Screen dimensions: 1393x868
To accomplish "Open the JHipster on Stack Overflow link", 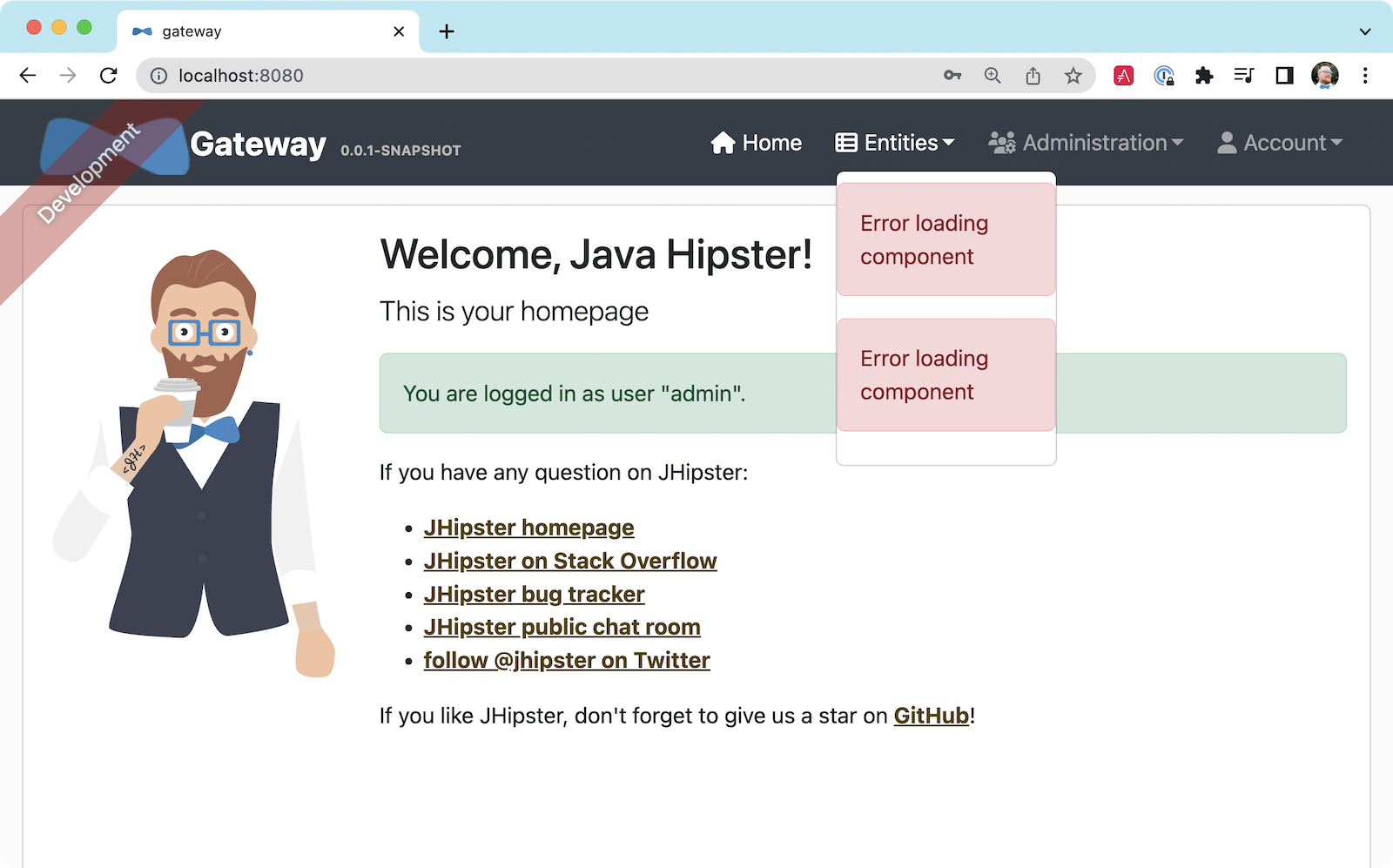I will click(569, 561).
